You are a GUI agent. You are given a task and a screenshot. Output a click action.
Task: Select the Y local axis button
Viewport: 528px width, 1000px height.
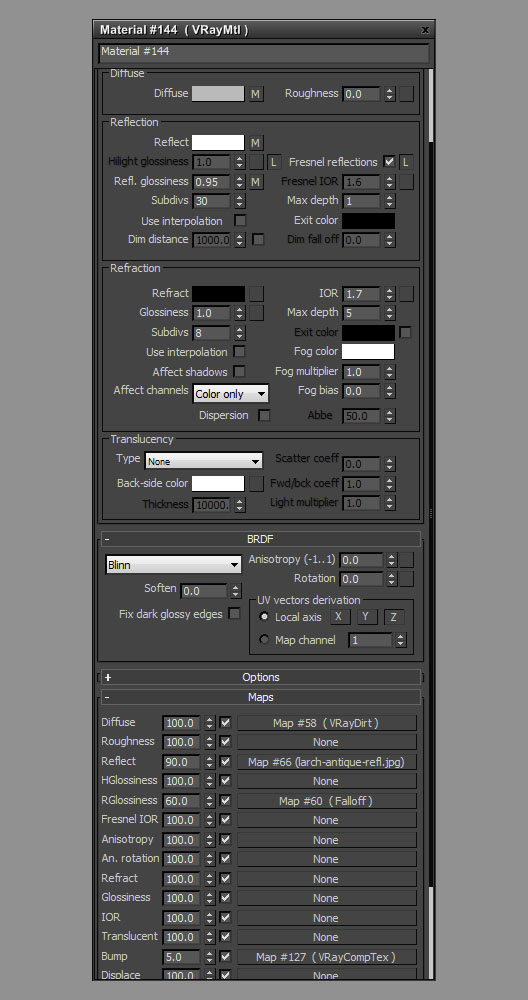367,617
